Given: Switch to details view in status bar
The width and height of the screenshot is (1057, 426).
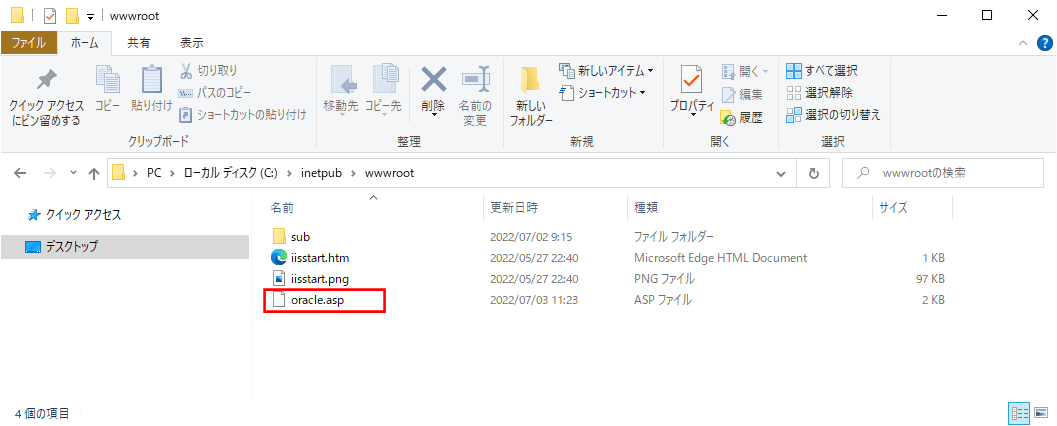Looking at the screenshot, I should pos(1020,413).
